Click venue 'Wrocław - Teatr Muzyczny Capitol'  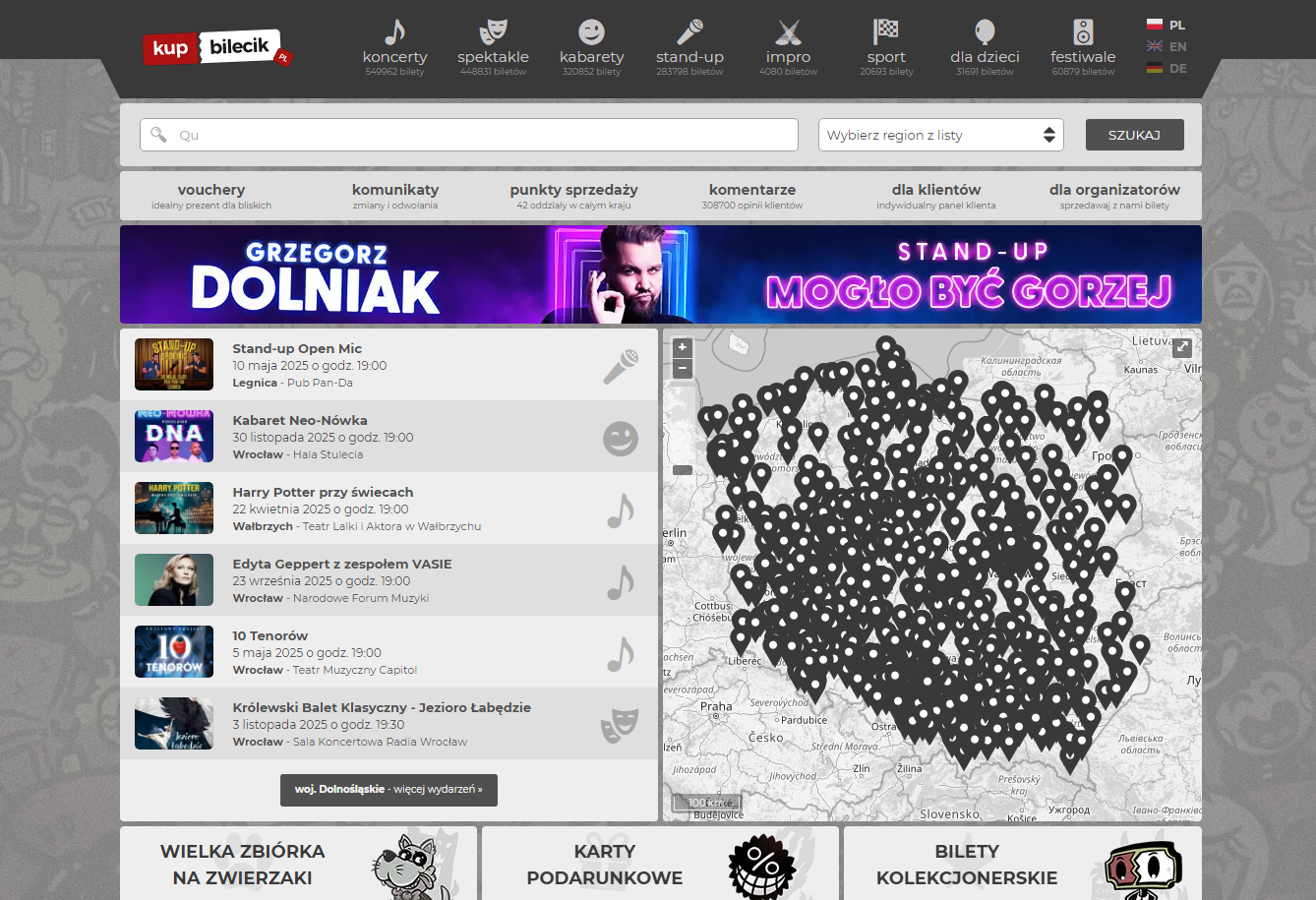pyautogui.click(x=325, y=670)
